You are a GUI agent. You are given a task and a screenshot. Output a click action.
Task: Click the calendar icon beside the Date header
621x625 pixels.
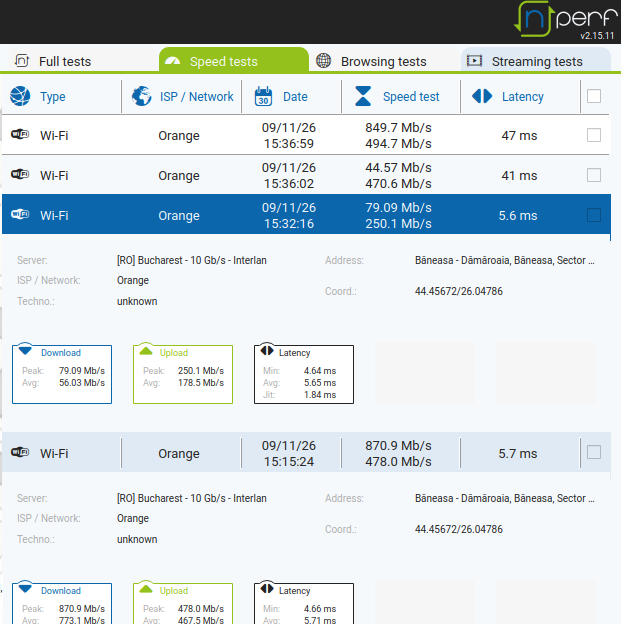[263, 96]
